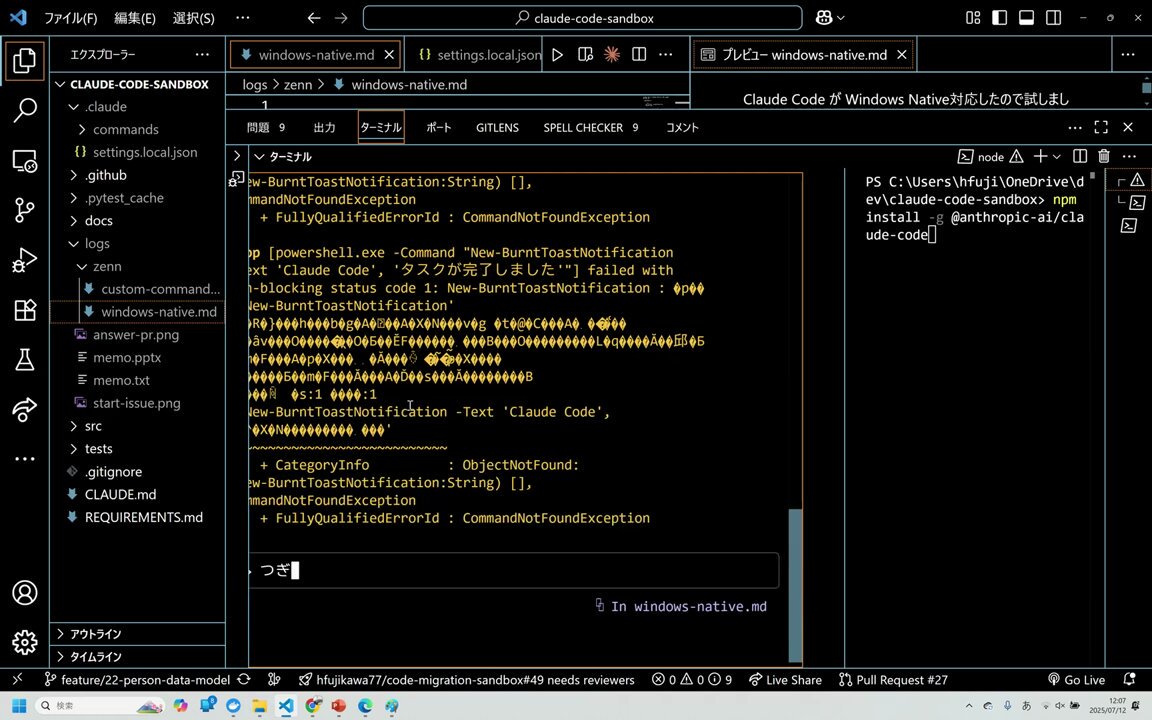This screenshot has width=1152, height=720.
Task: Open the Live Share activity bar icon
Action: tap(24, 409)
